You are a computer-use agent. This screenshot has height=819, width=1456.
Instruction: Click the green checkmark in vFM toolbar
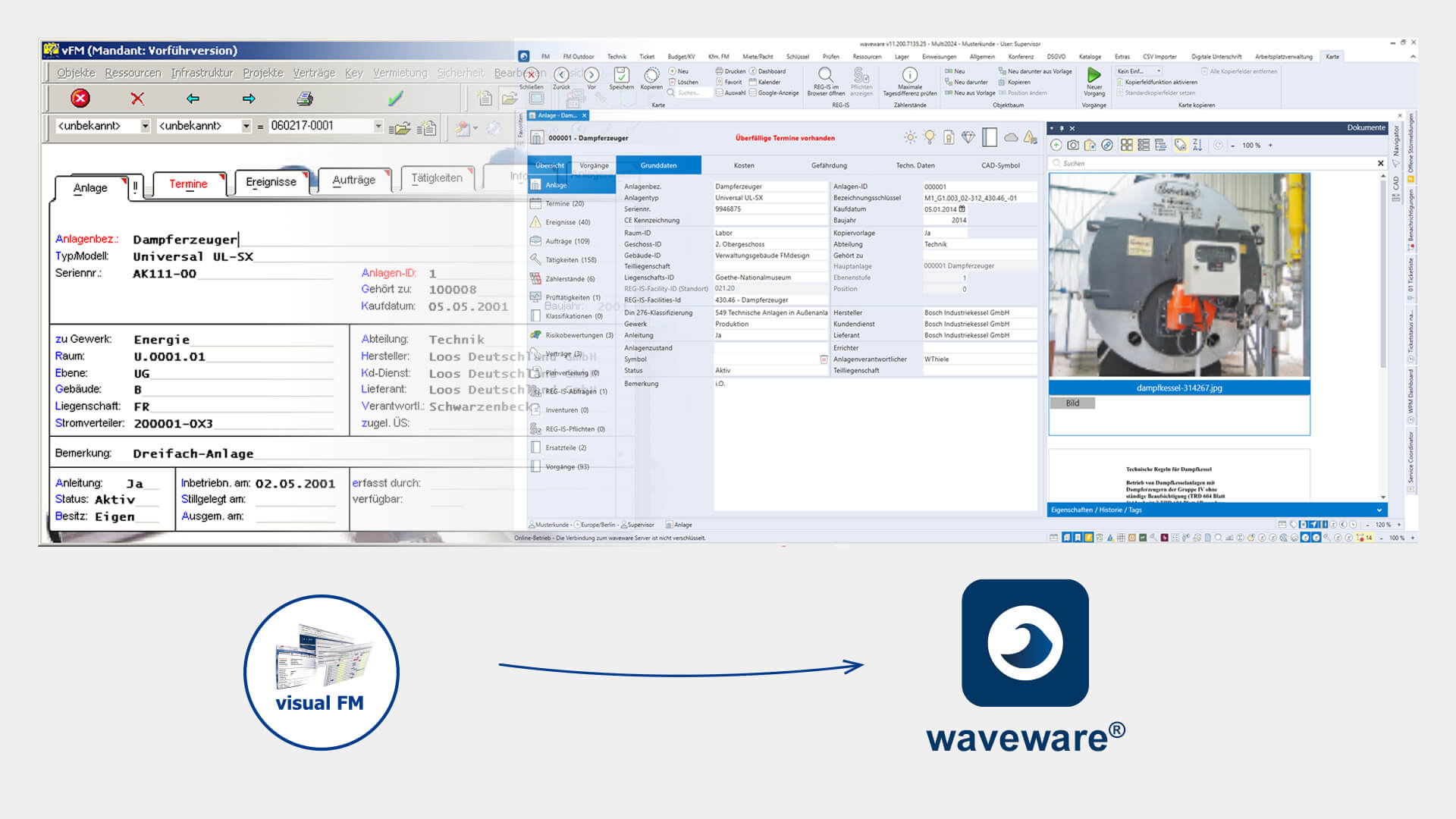tap(395, 99)
